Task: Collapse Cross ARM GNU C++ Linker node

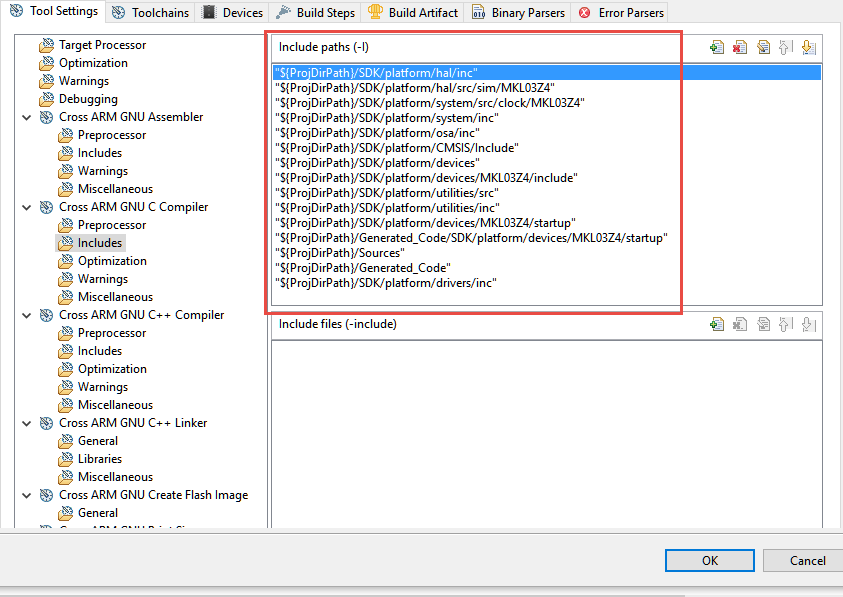Action: tap(26, 423)
